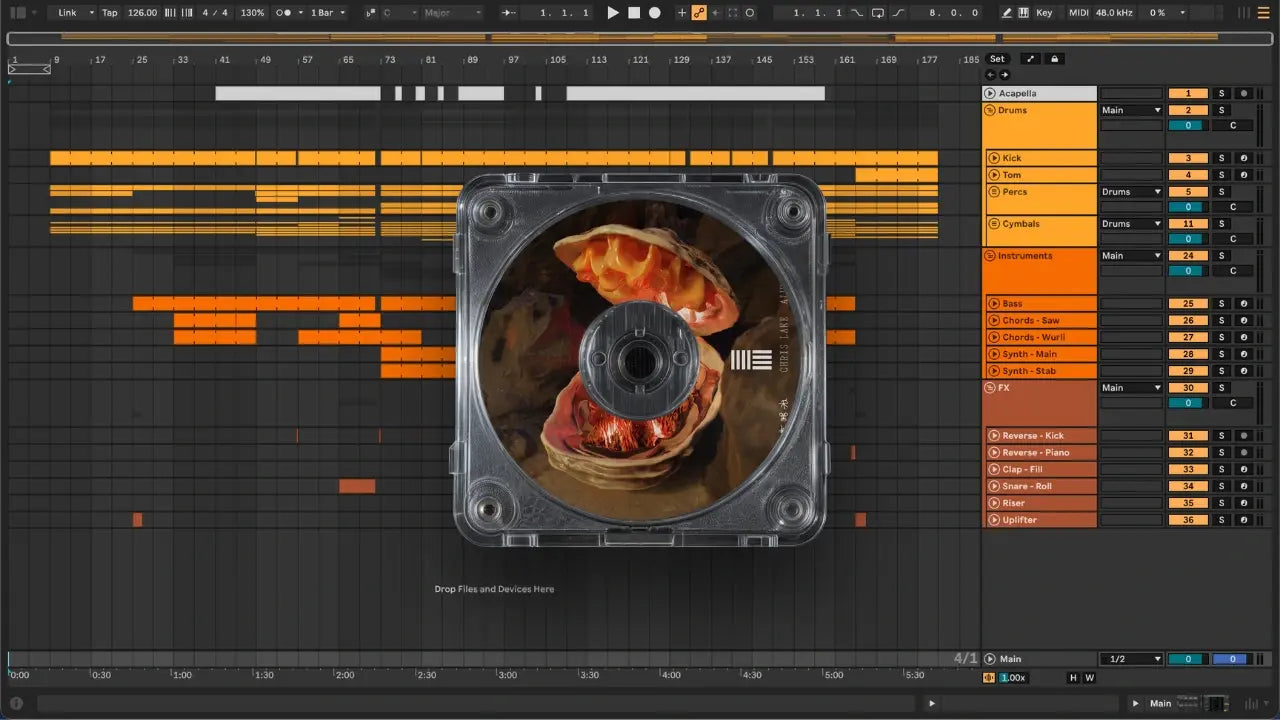This screenshot has height=720, width=1280.
Task: Toggle Acapella track activator 1
Action: [x=1188, y=94]
